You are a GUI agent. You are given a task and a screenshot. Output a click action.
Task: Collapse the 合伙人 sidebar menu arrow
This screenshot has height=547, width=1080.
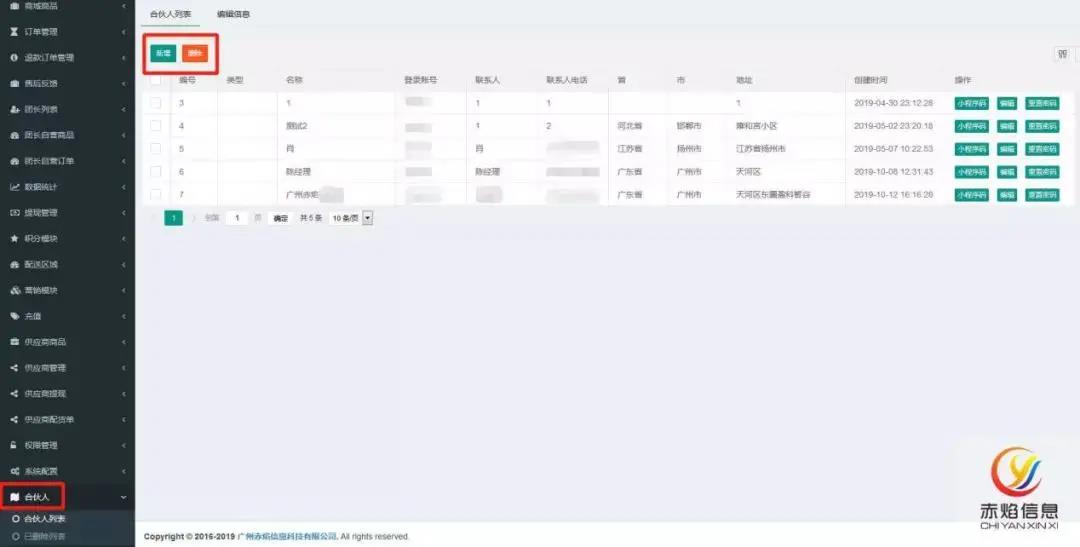coord(123,496)
